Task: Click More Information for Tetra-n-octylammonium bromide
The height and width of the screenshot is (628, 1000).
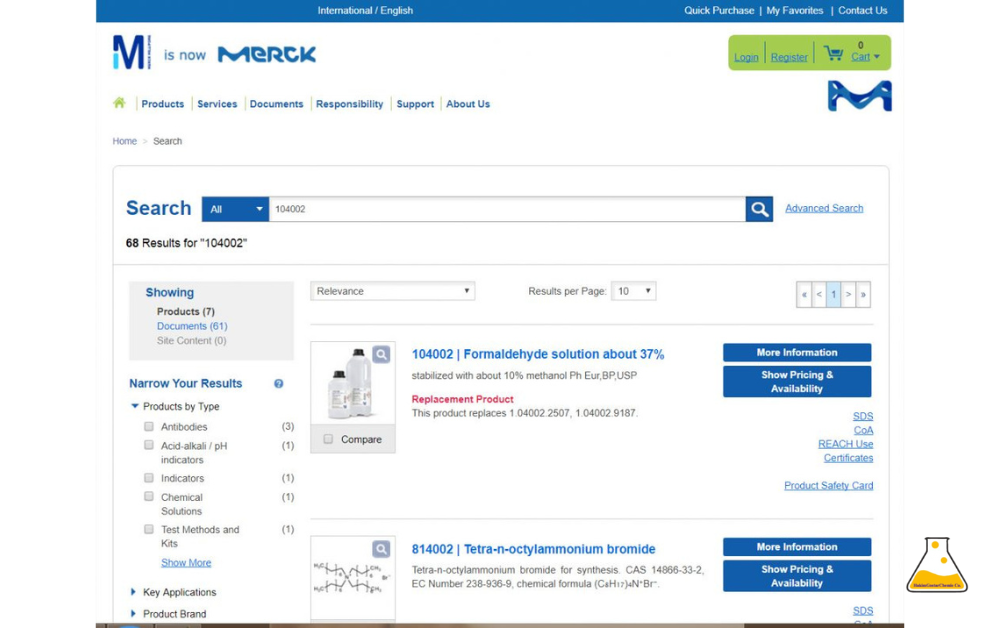Action: (797, 547)
